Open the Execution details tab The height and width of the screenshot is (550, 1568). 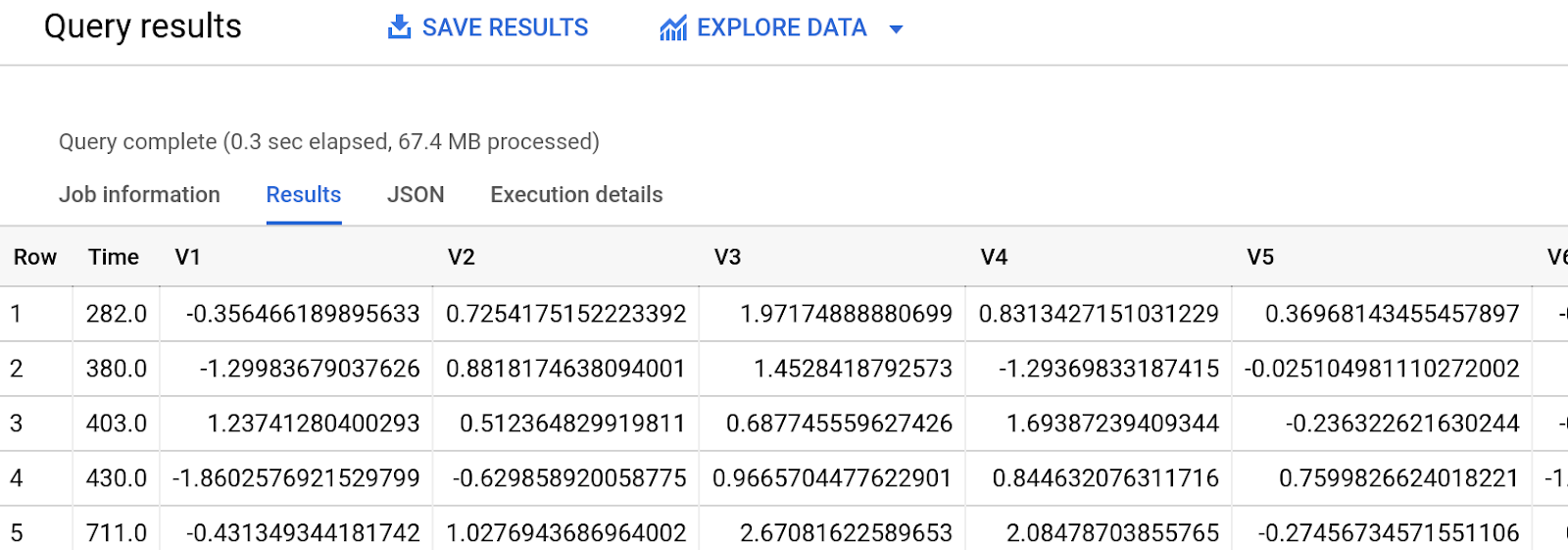tap(576, 195)
